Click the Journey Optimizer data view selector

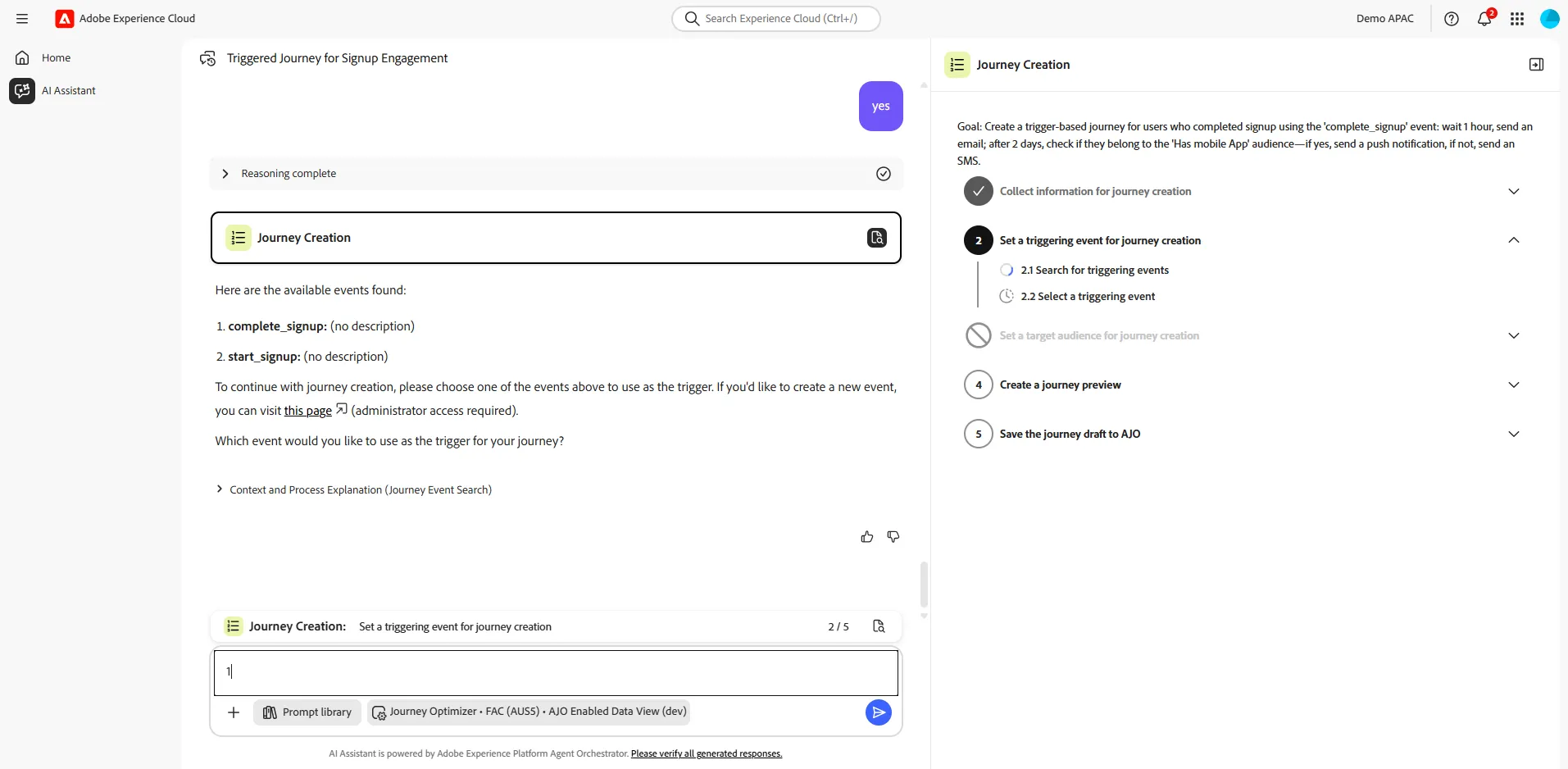coord(529,712)
